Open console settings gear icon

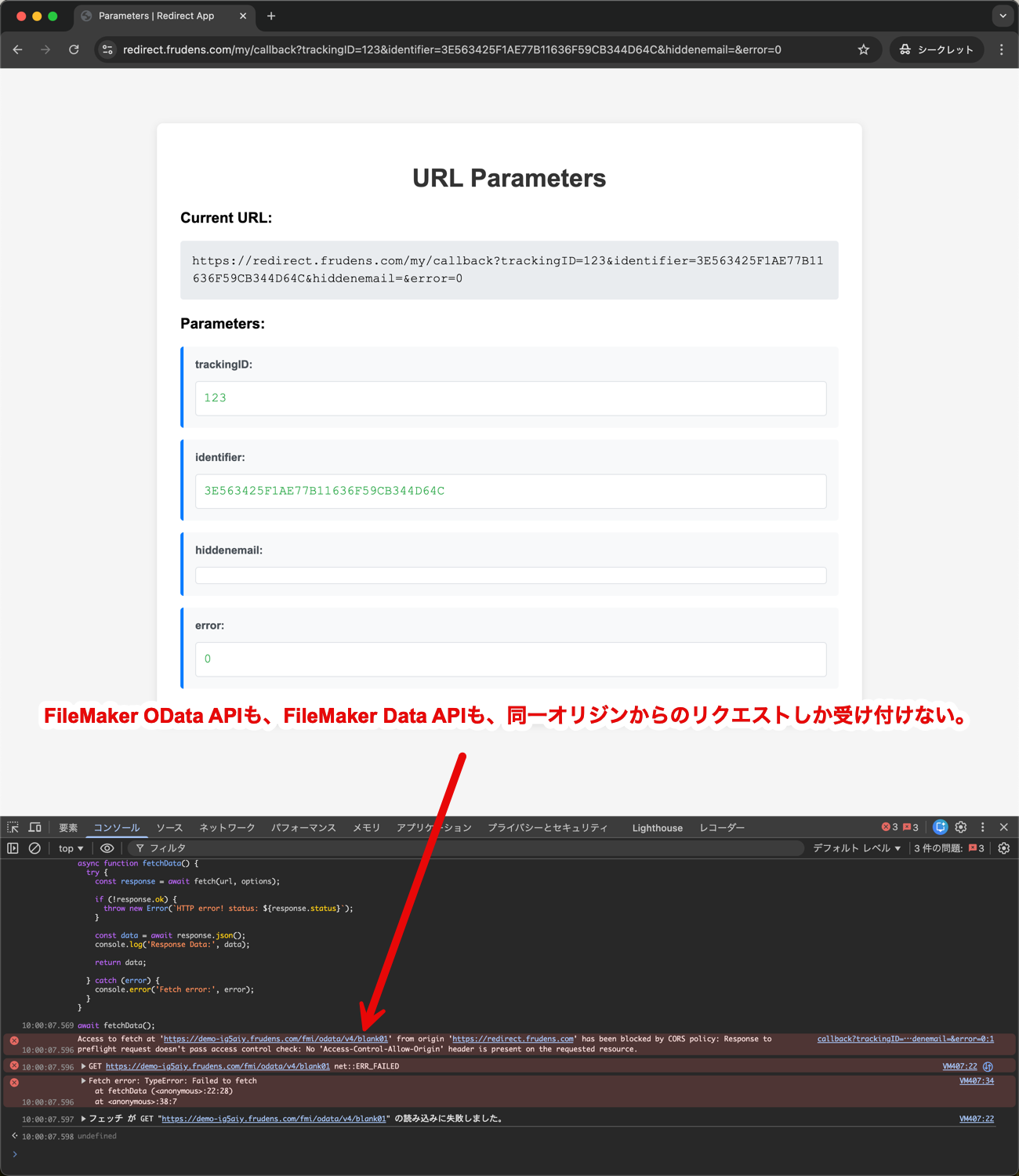click(1004, 848)
